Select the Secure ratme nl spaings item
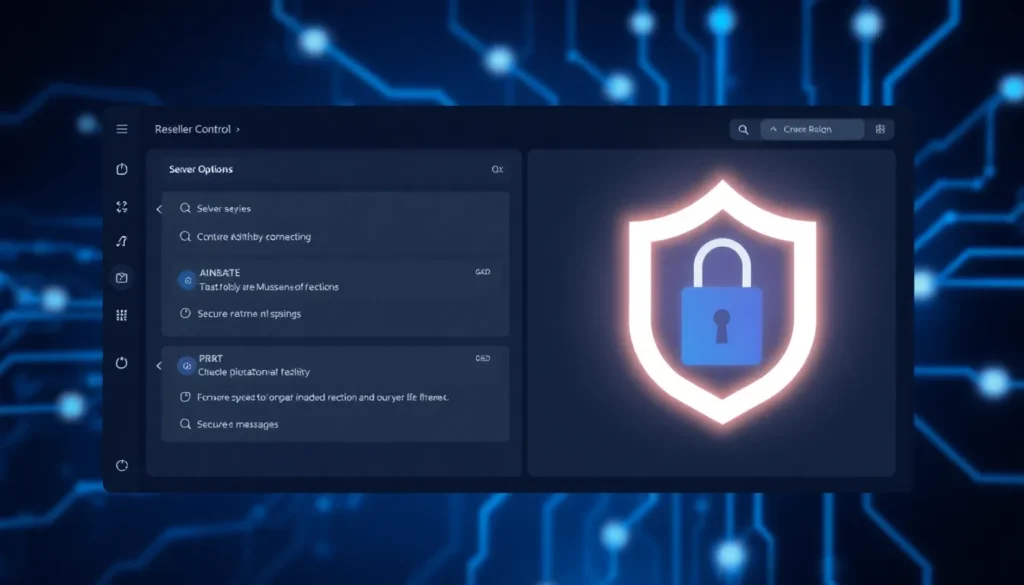Image resolution: width=1024 pixels, height=585 pixels. pyautogui.click(x=248, y=313)
